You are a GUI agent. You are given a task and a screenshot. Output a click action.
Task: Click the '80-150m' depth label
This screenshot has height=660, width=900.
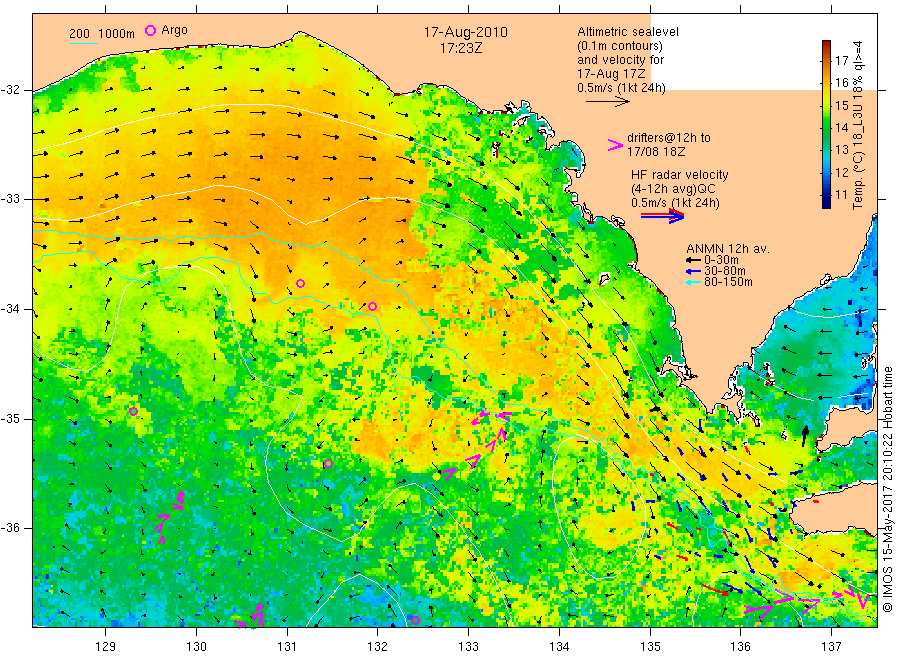728,282
